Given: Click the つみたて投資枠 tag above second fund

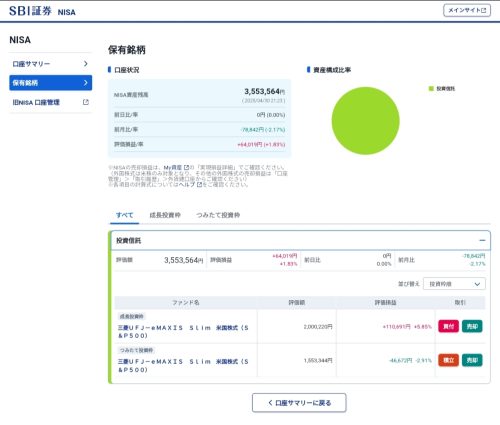Looking at the screenshot, I should pyautogui.click(x=136, y=350).
